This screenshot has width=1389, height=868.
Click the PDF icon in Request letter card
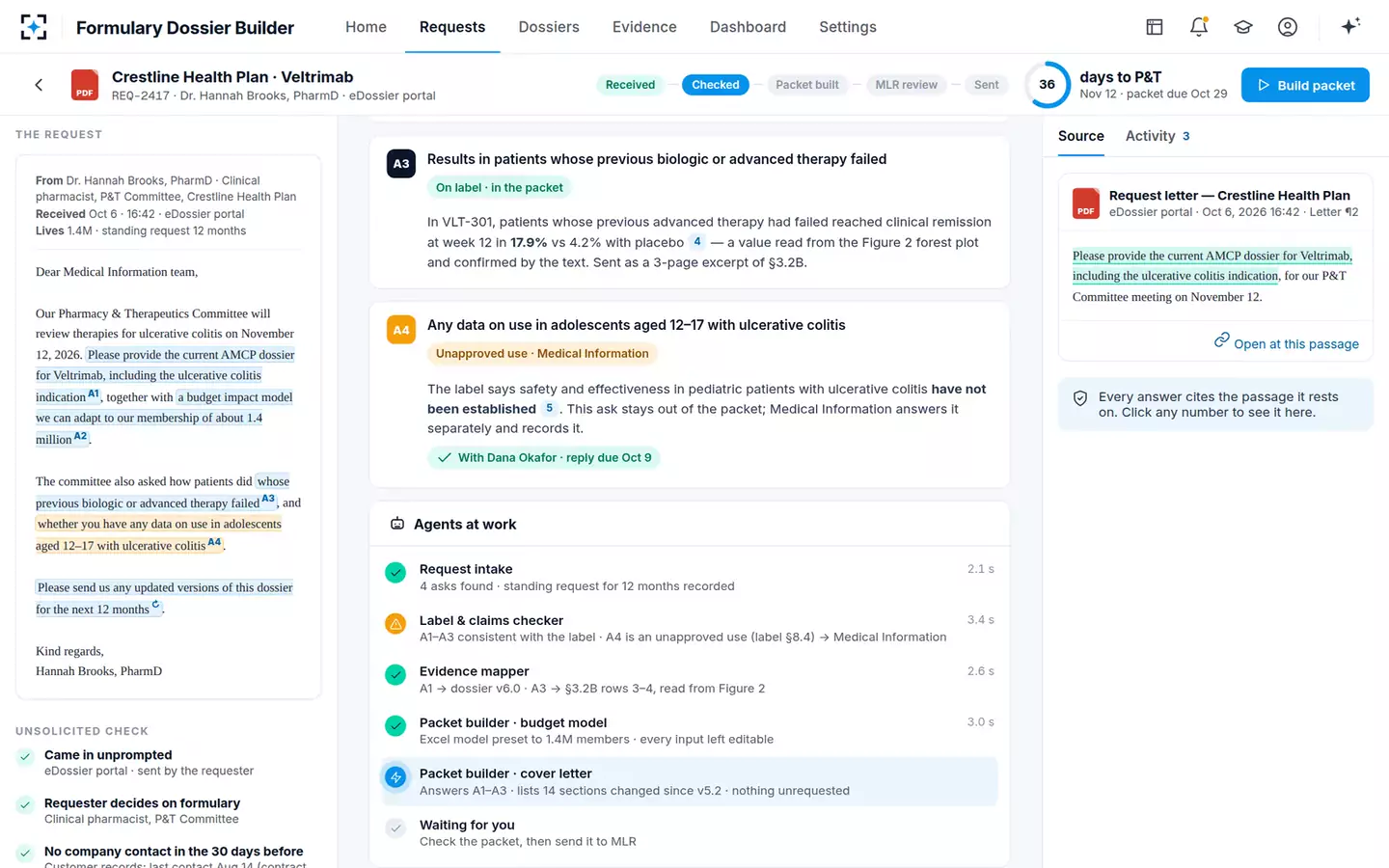tap(1086, 203)
